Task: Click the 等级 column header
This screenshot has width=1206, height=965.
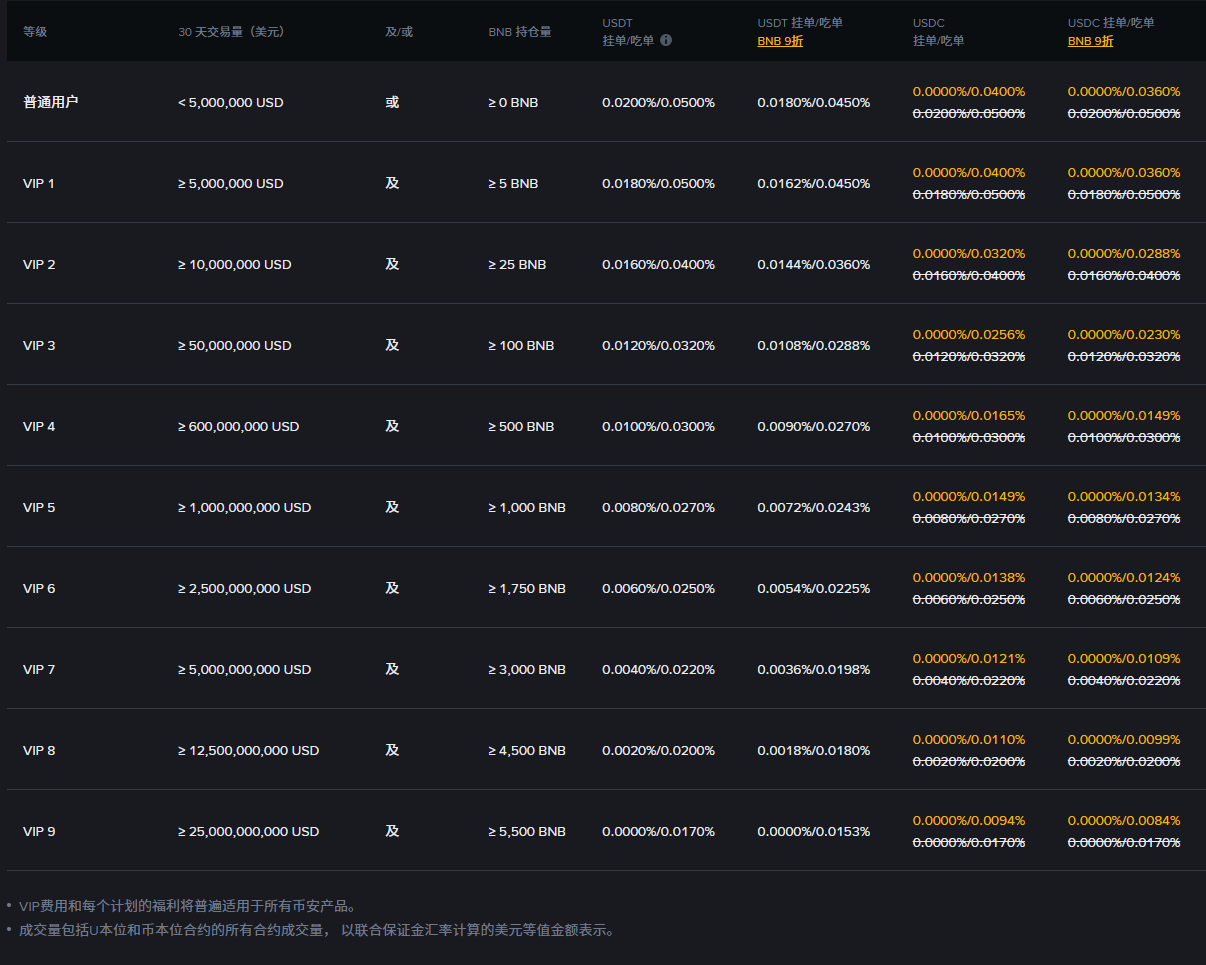Action: [x=35, y=31]
